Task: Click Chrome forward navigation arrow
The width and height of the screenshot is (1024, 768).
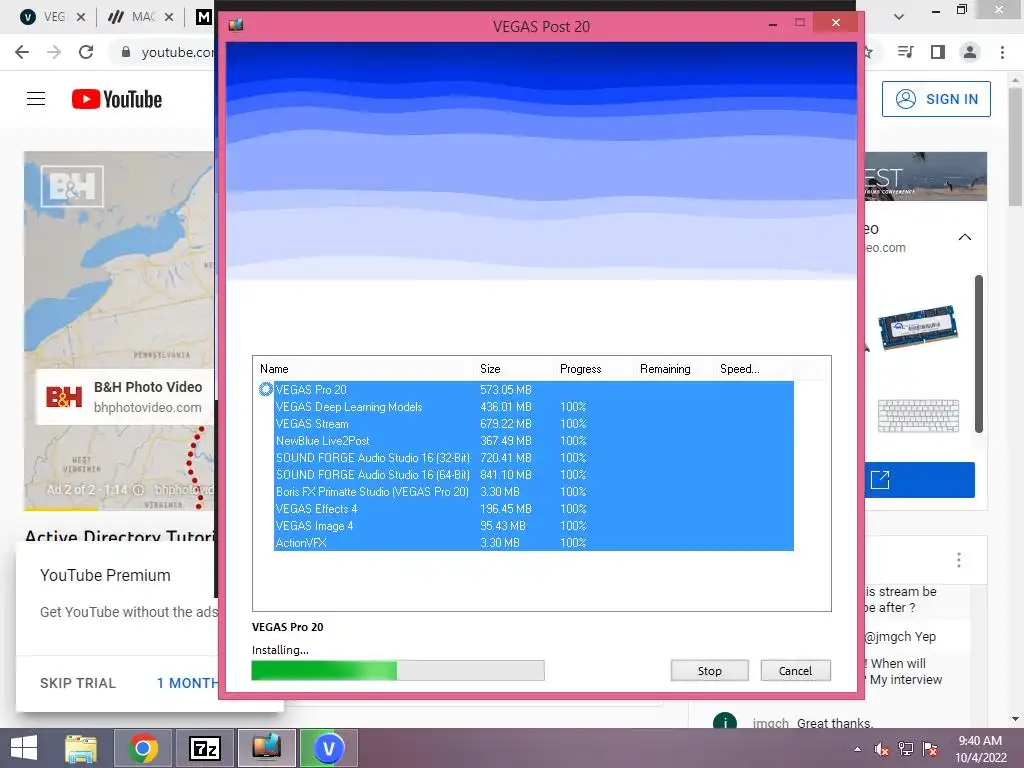Action: 54,52
